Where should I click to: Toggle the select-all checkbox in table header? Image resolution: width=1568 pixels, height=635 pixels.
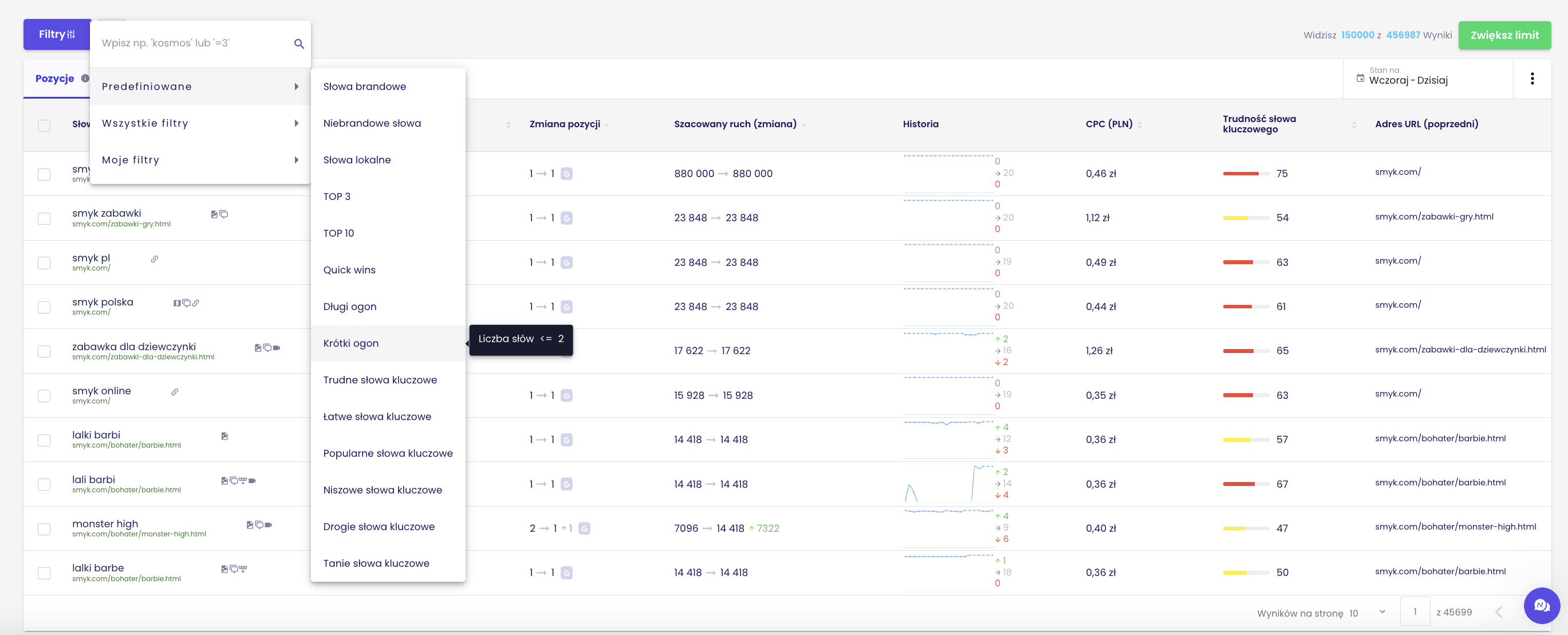[x=44, y=126]
